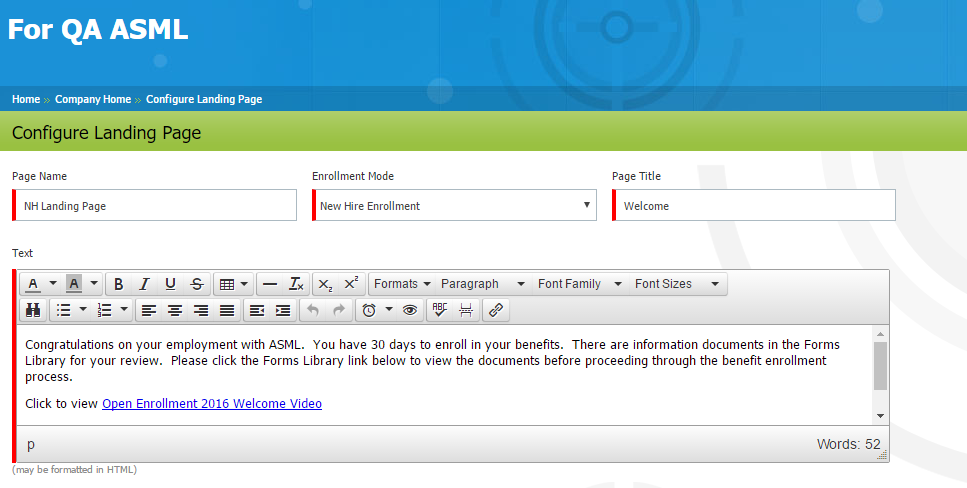This screenshot has height=488, width=967.
Task: Insert a bullet list
Action: (64, 310)
